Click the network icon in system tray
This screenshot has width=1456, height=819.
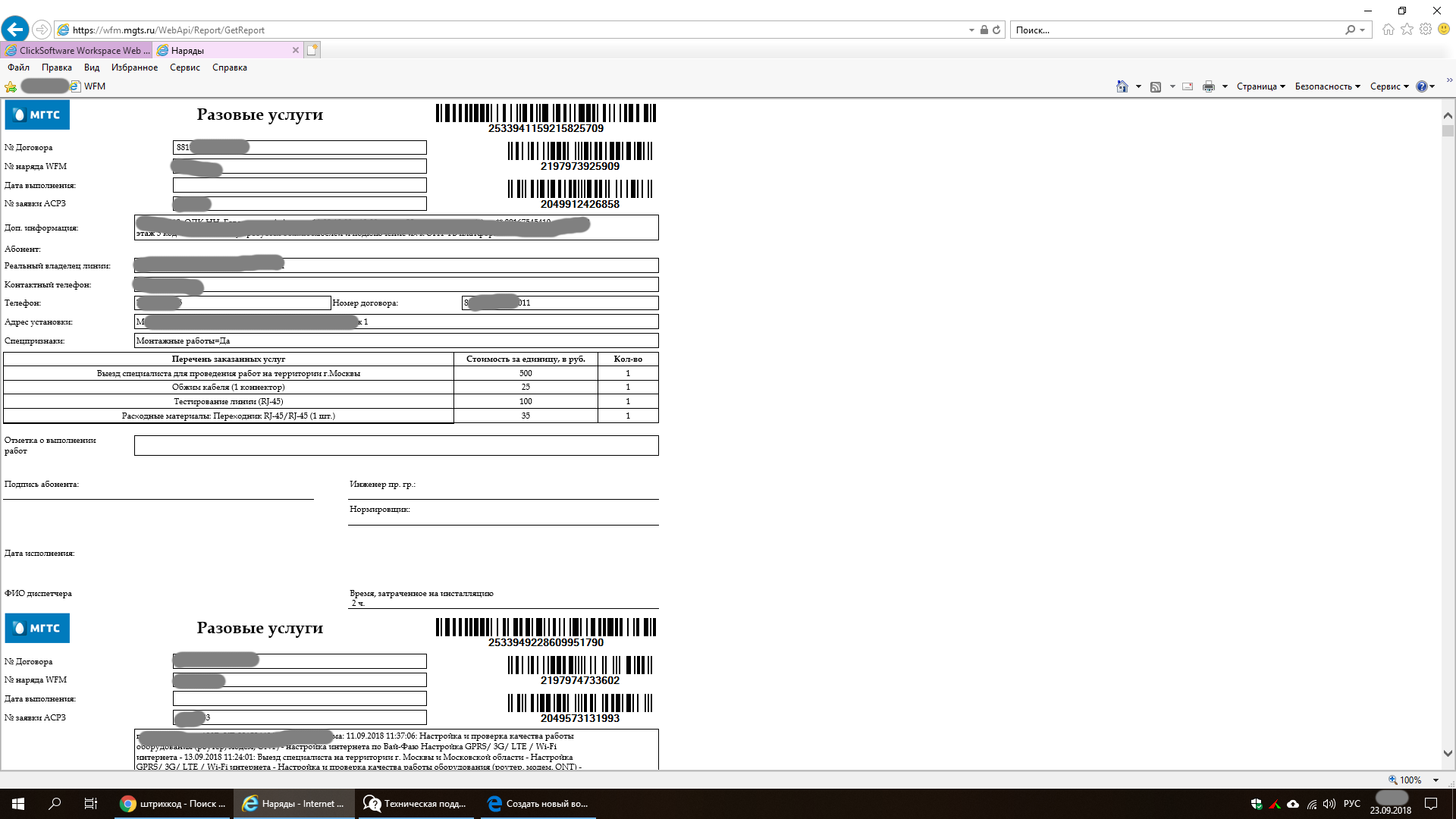pos(1311,804)
